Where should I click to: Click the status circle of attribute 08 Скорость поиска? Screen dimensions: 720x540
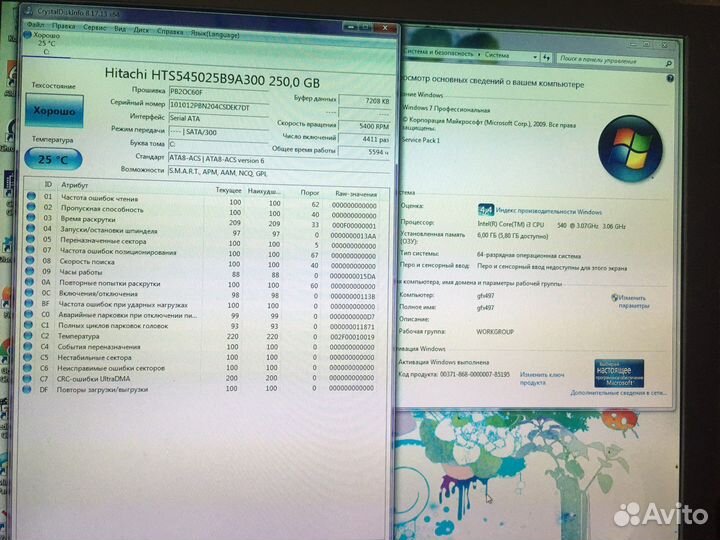click(x=30, y=260)
